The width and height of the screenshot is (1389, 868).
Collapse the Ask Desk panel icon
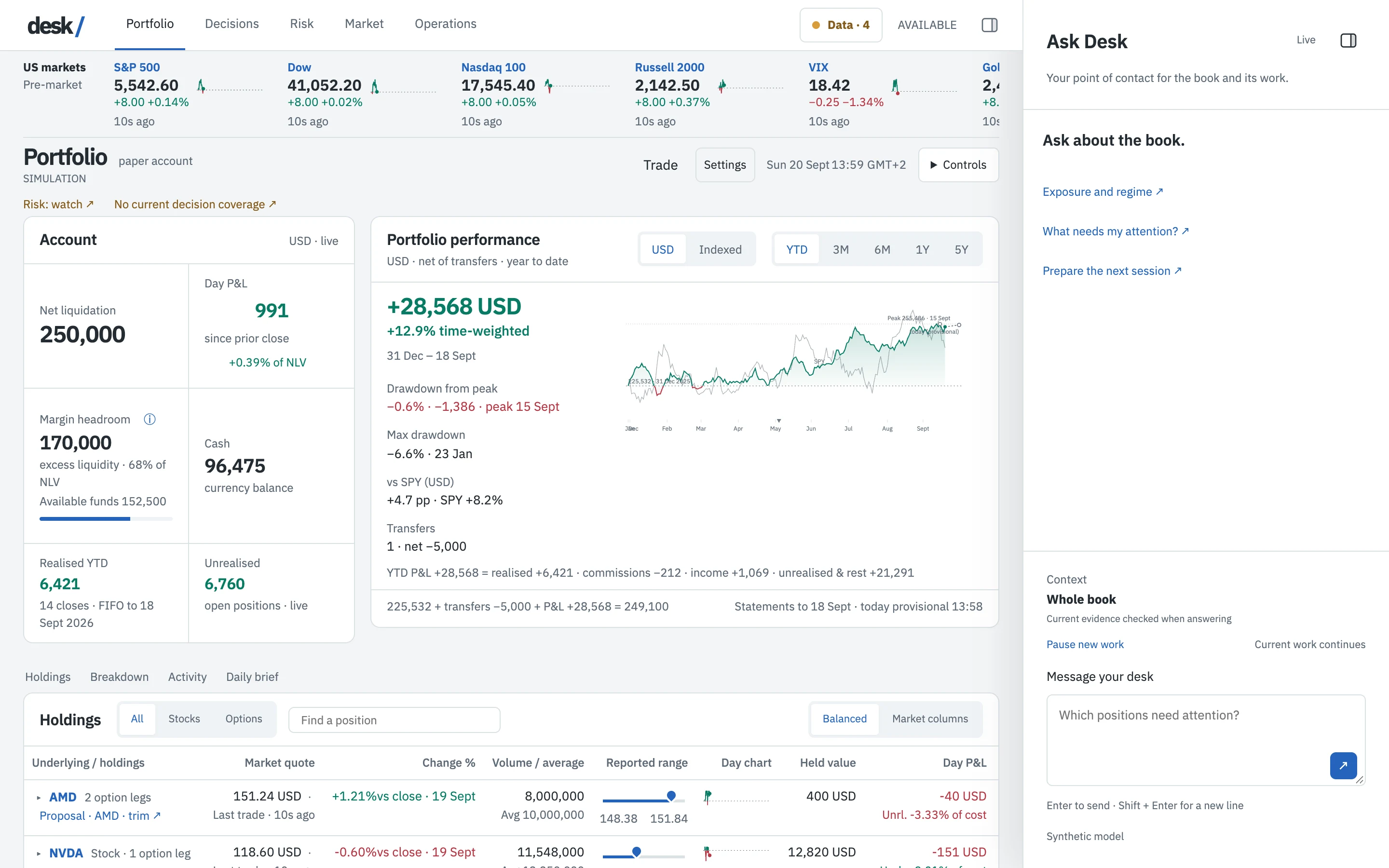pyautogui.click(x=1348, y=40)
